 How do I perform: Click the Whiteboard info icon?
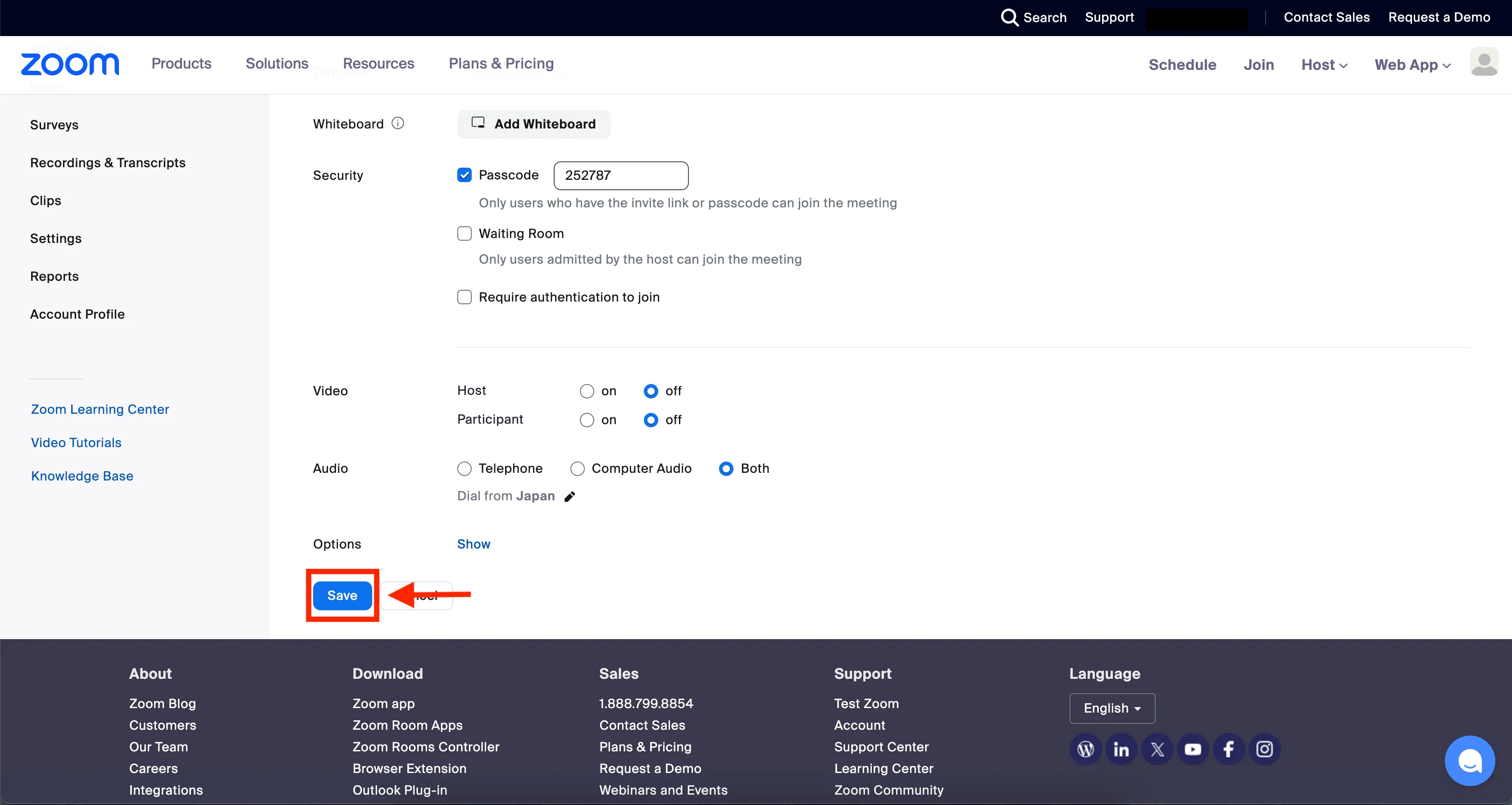398,123
